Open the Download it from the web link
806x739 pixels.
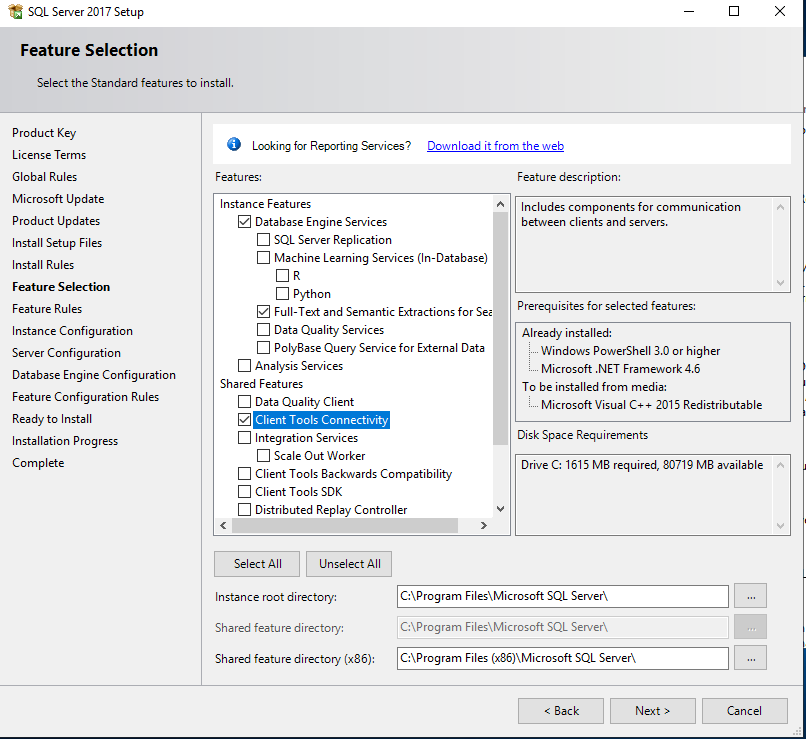(x=496, y=145)
